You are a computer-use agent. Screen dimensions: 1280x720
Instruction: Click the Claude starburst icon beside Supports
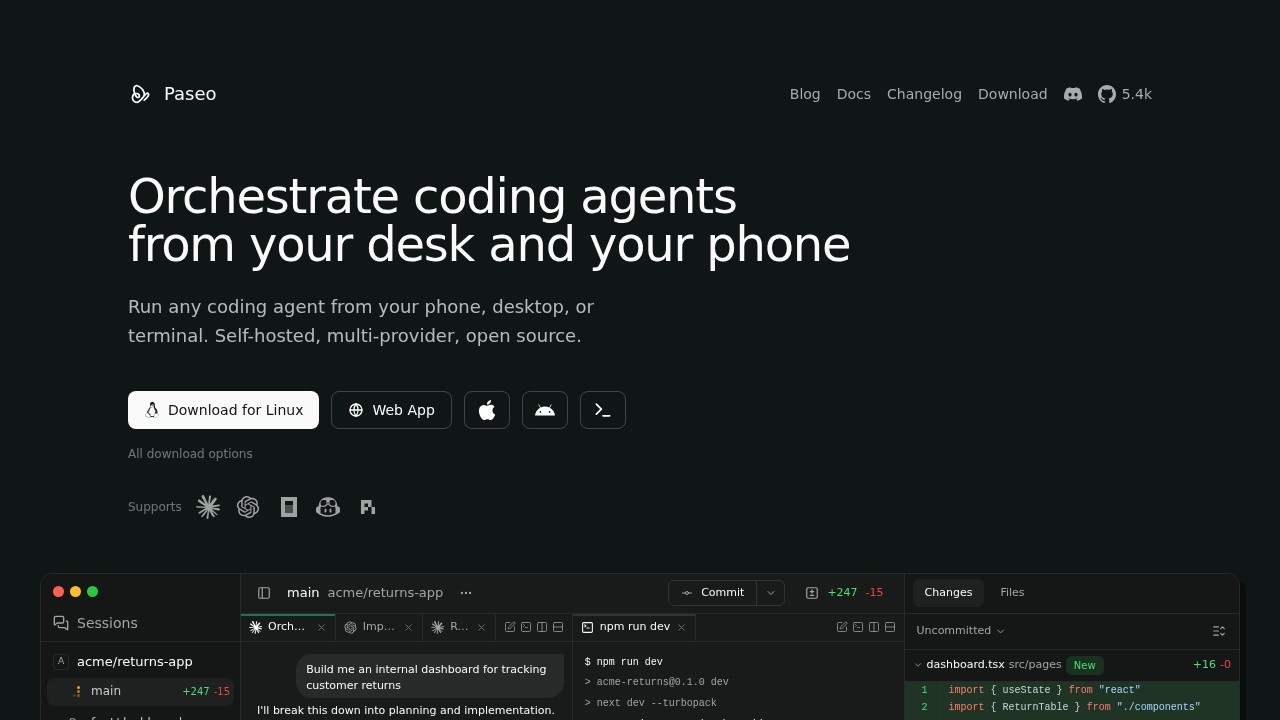(x=208, y=507)
